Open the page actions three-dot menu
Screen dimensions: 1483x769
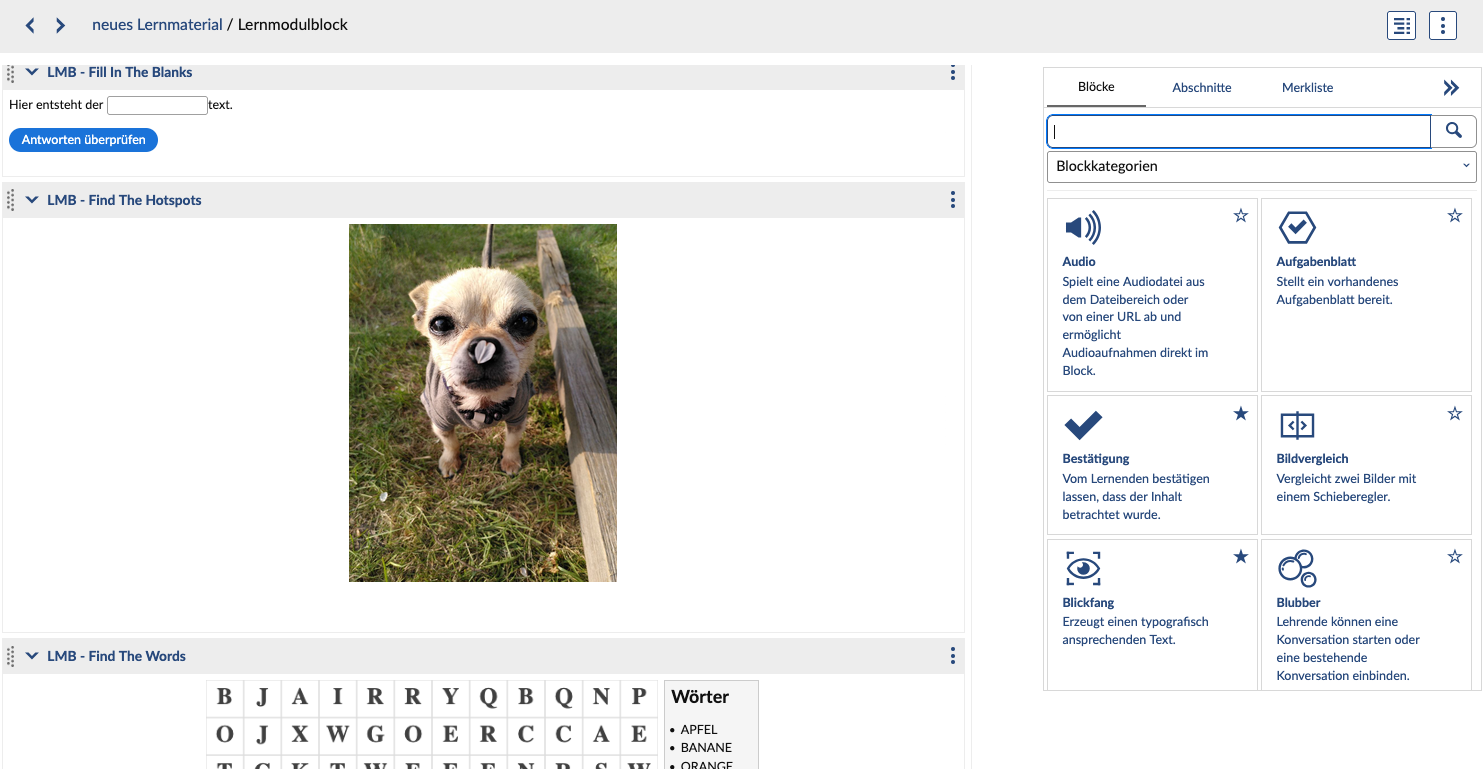1443,26
